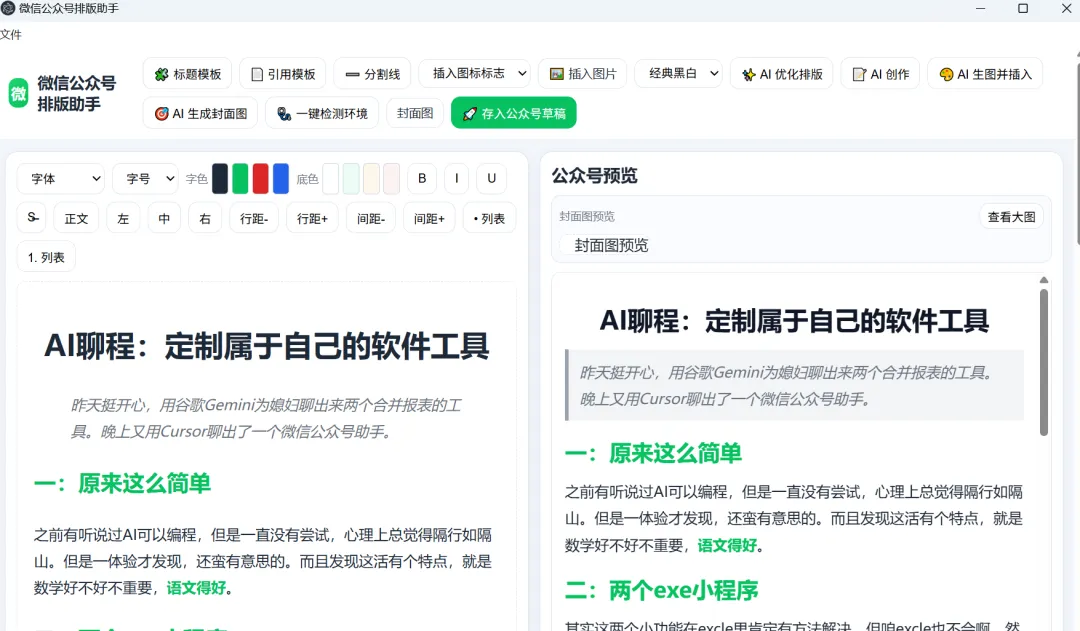
Task: Click preview scrollbar up arrow
Action: 1043,280
